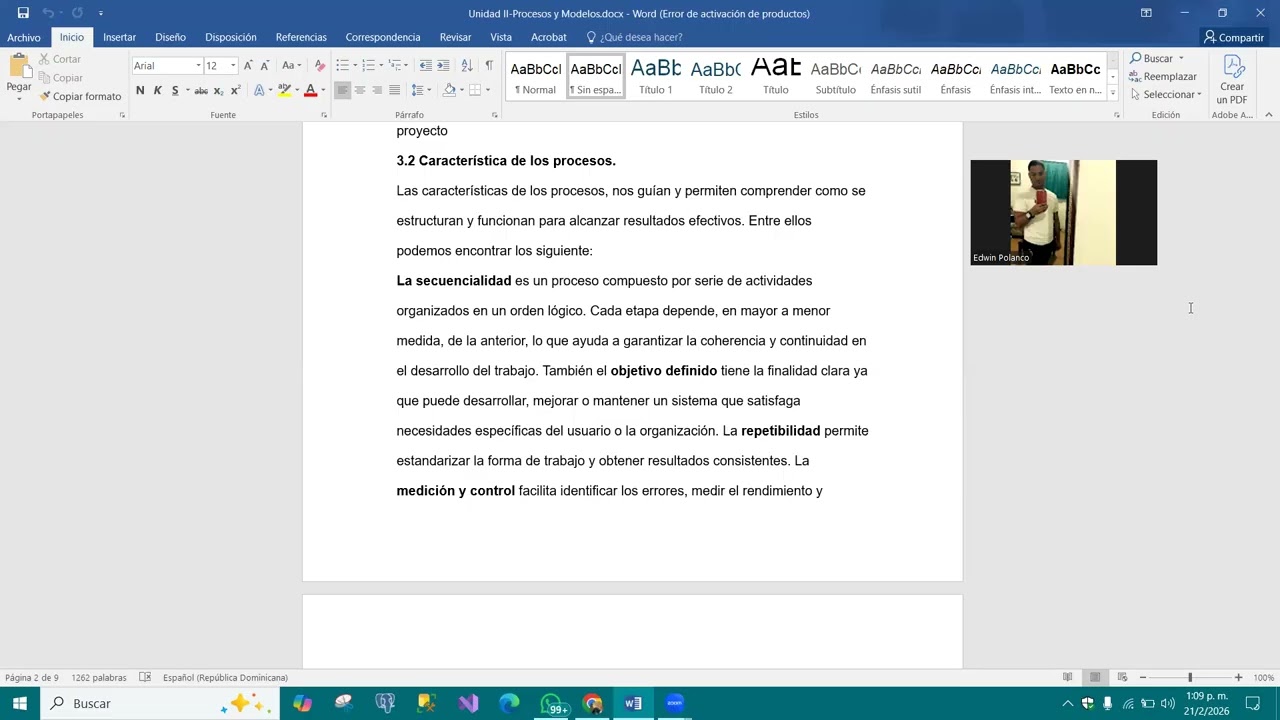This screenshot has height=720, width=1280.
Task: Click the zoom slider handle
Action: pyautogui.click(x=1190, y=677)
